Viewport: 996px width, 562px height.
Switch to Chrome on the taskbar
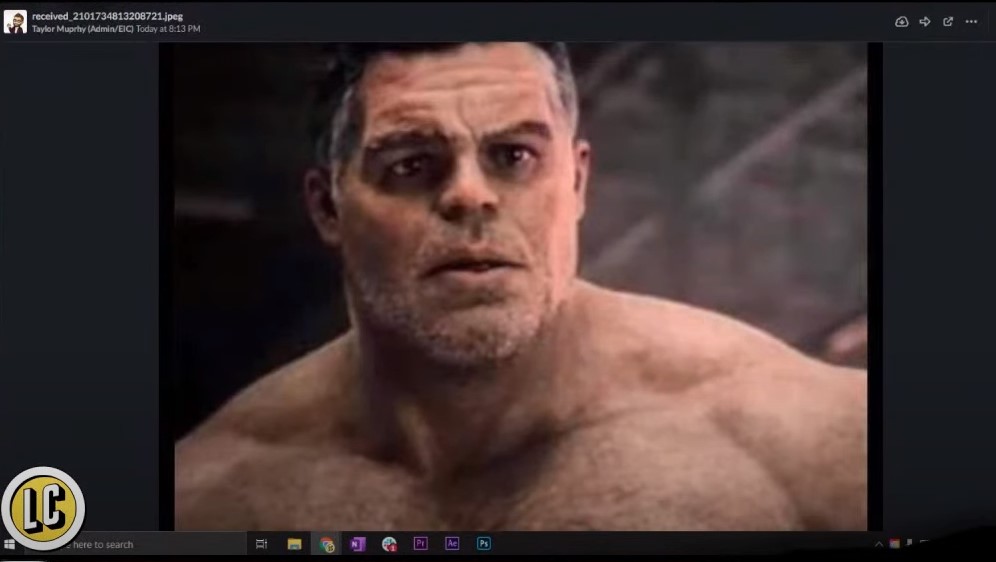[326, 544]
